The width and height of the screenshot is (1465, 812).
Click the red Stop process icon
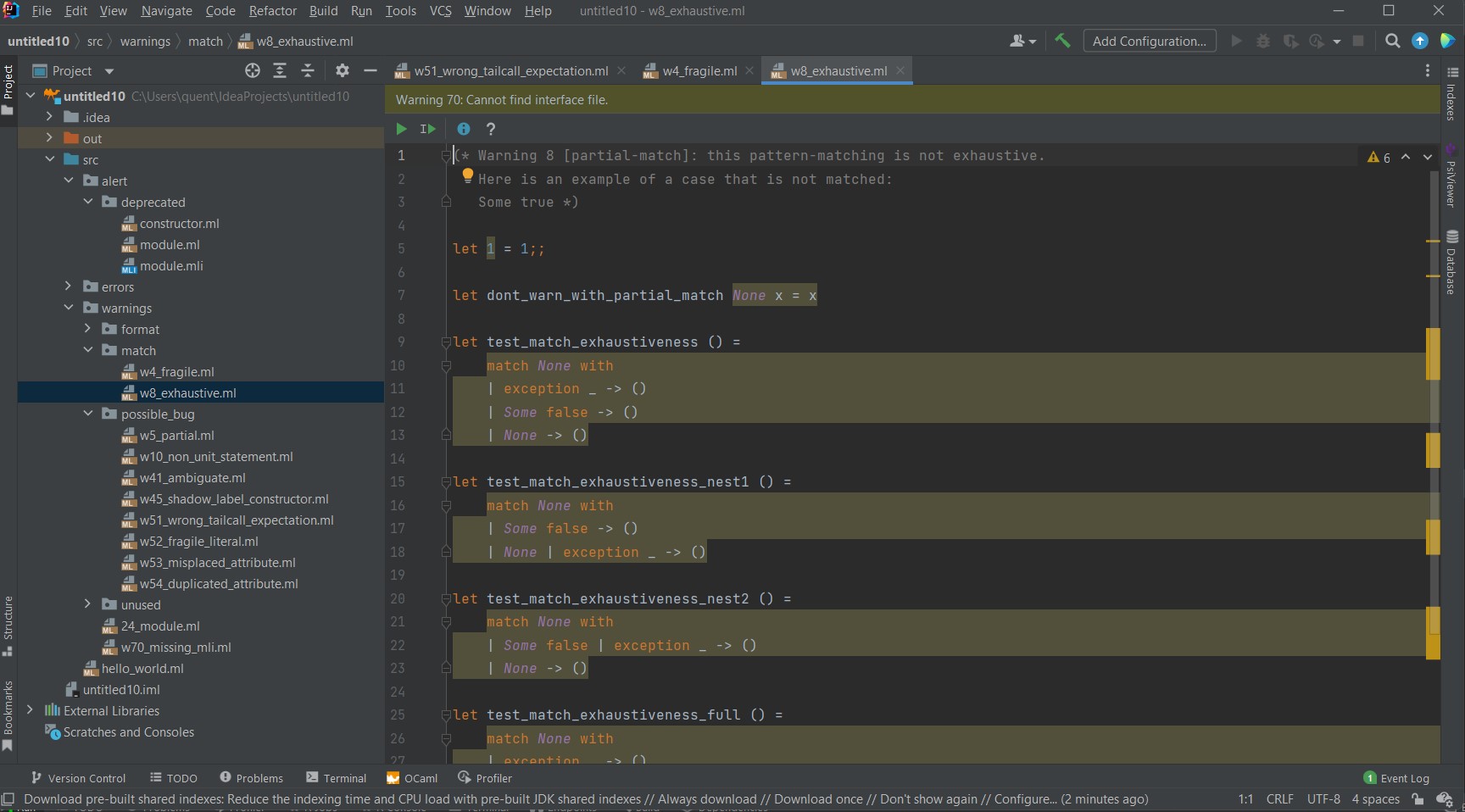(1357, 41)
